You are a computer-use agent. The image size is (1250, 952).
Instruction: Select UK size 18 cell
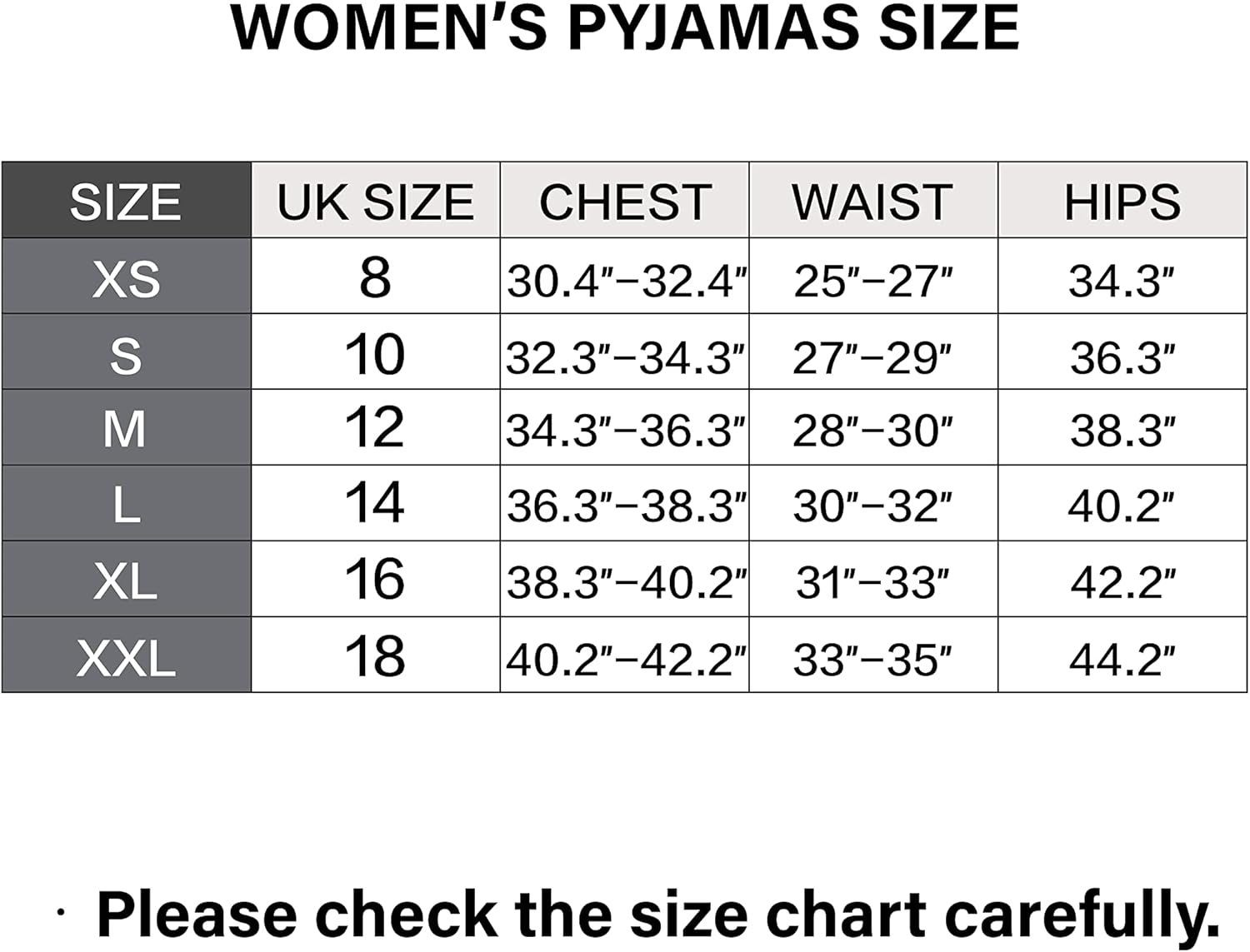click(x=375, y=656)
